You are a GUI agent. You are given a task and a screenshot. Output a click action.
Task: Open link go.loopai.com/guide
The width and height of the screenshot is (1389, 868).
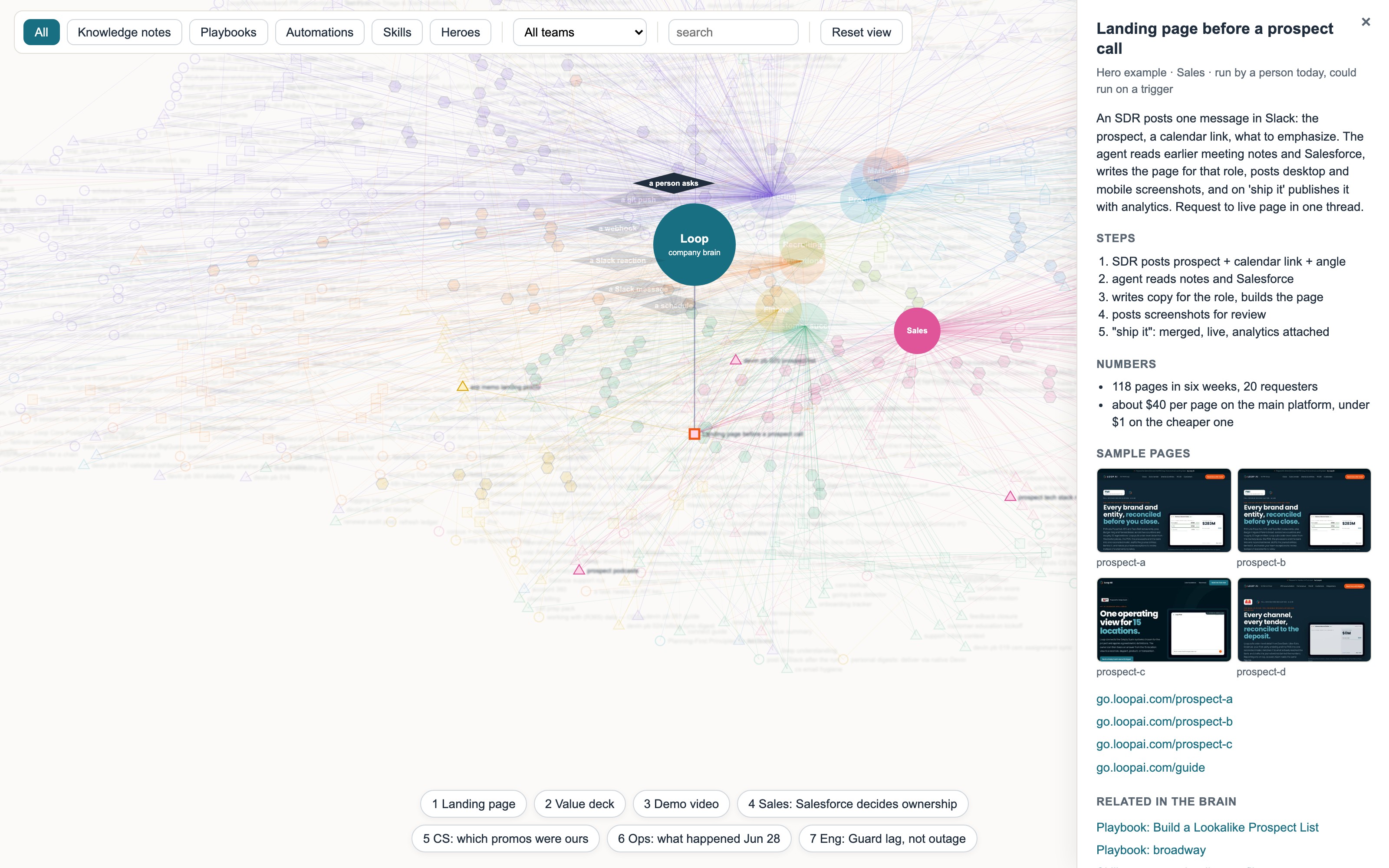pos(1150,768)
